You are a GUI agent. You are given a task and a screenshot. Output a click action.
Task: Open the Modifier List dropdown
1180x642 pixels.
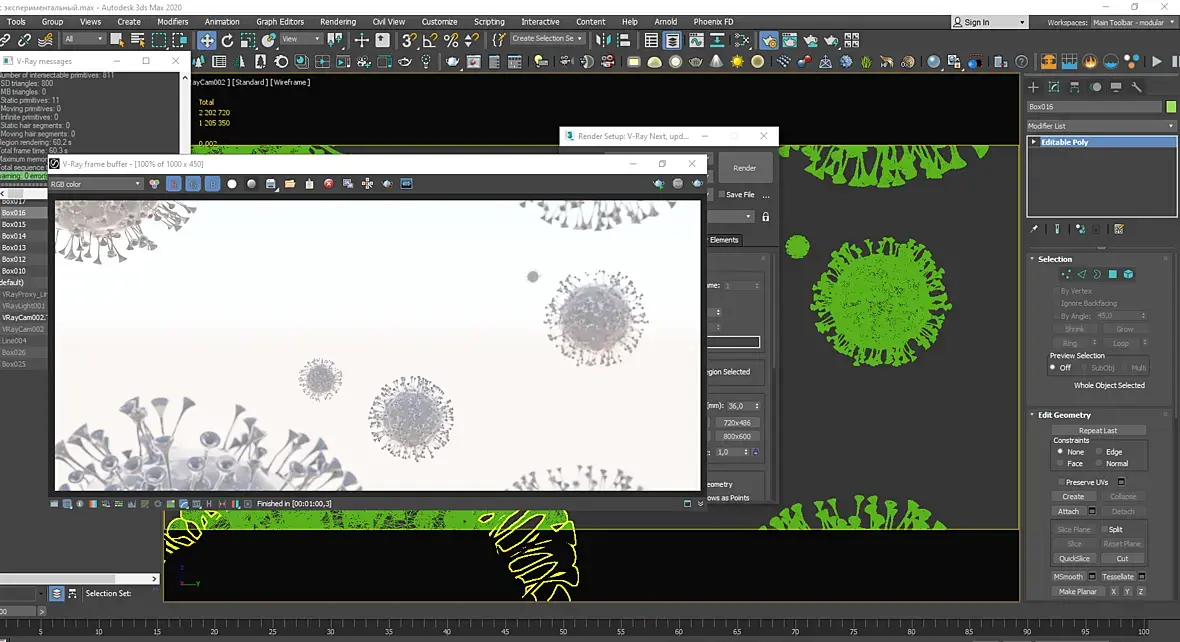[x=1101, y=126]
